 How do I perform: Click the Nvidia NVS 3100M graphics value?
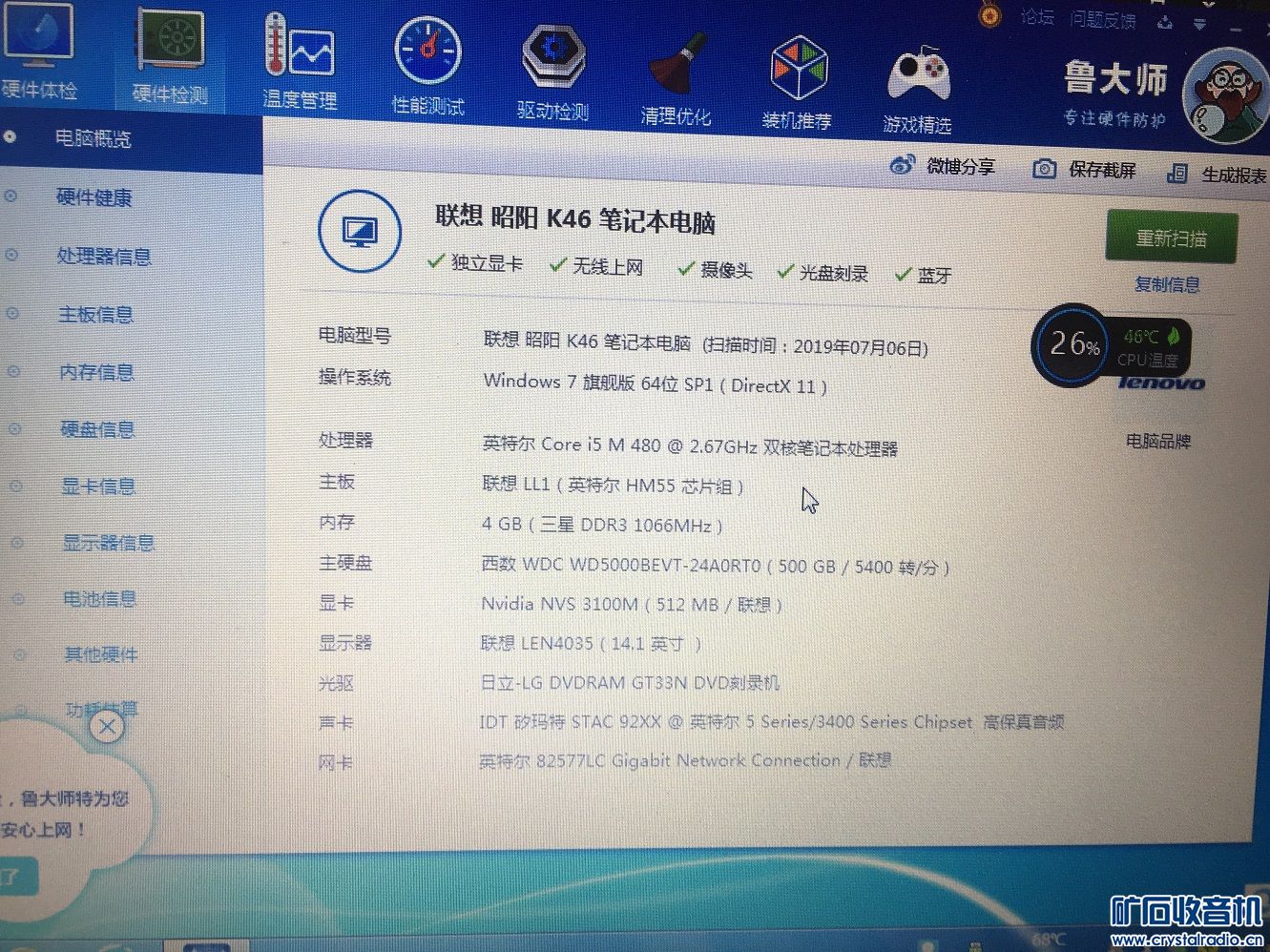coord(632,604)
